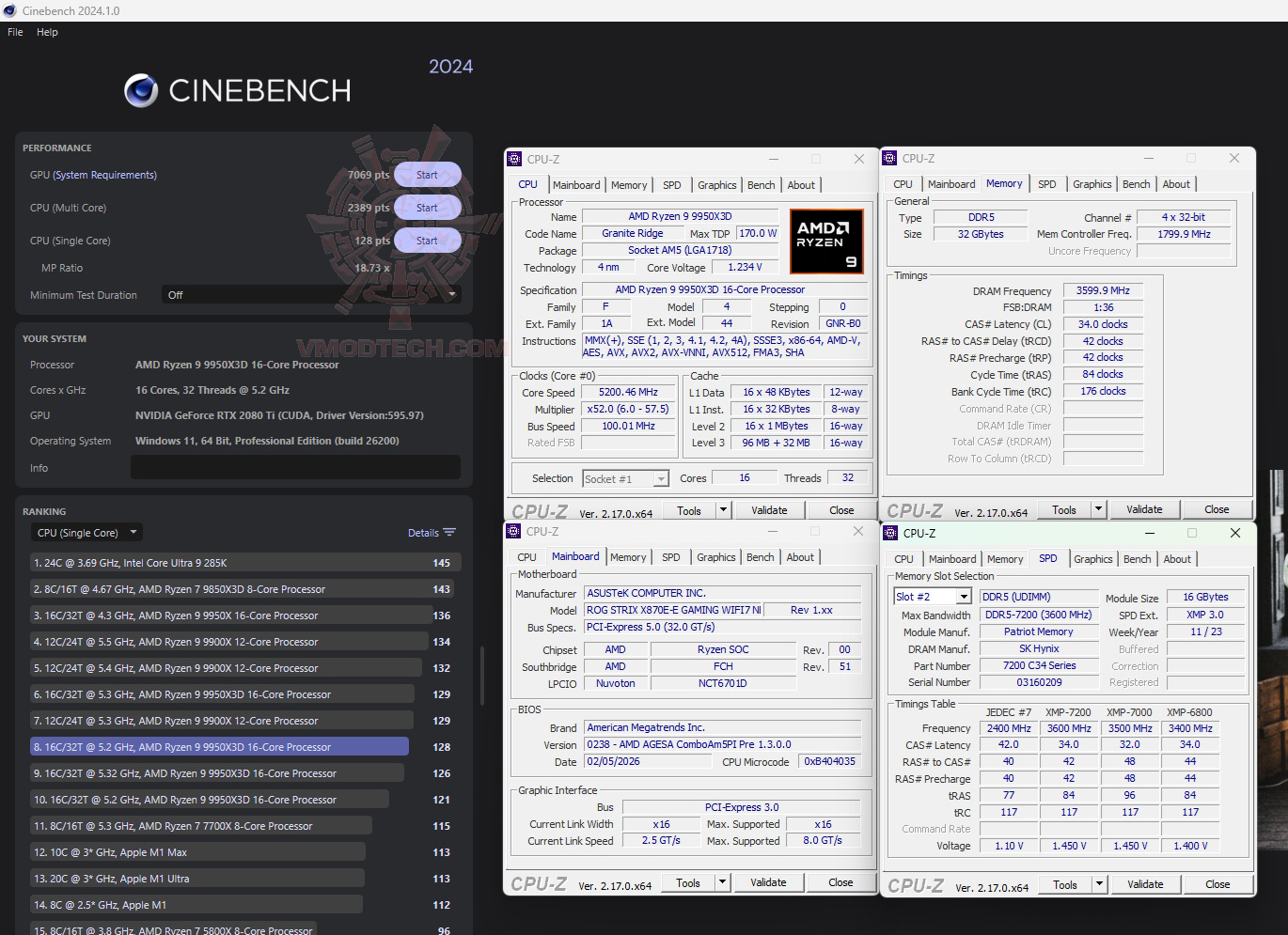This screenshot has width=1288, height=935.
Task: Switch to Graphics tab in top-left CPU-Z window
Action: pos(717,185)
